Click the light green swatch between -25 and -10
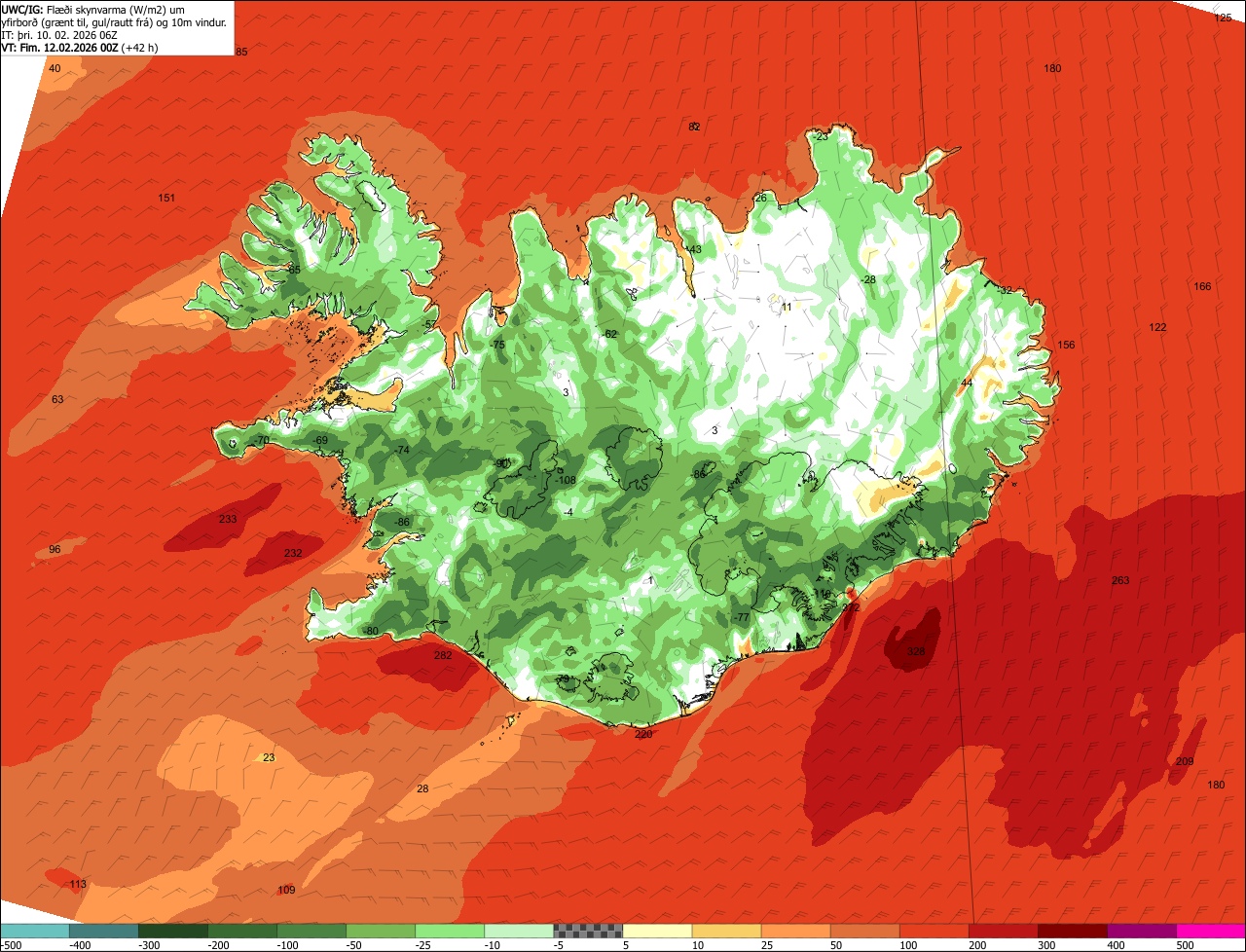 450,931
